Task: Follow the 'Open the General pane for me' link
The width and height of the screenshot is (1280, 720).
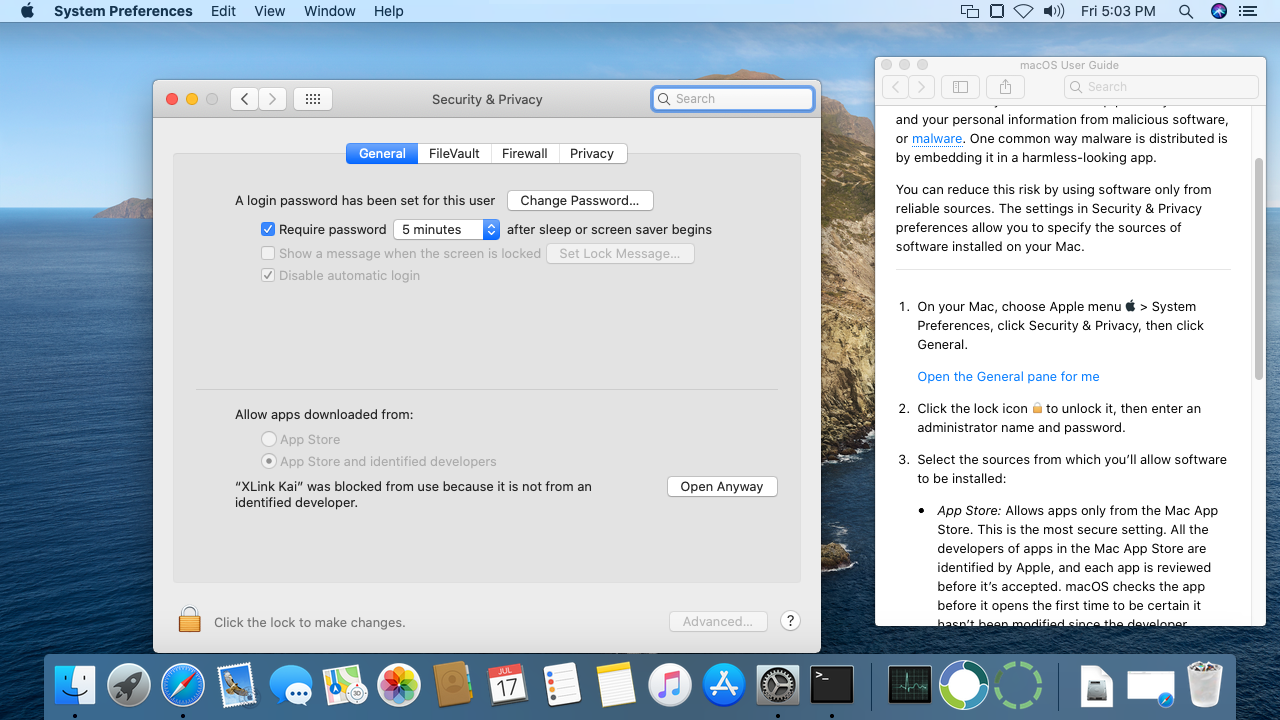Action: pyautogui.click(x=1008, y=376)
